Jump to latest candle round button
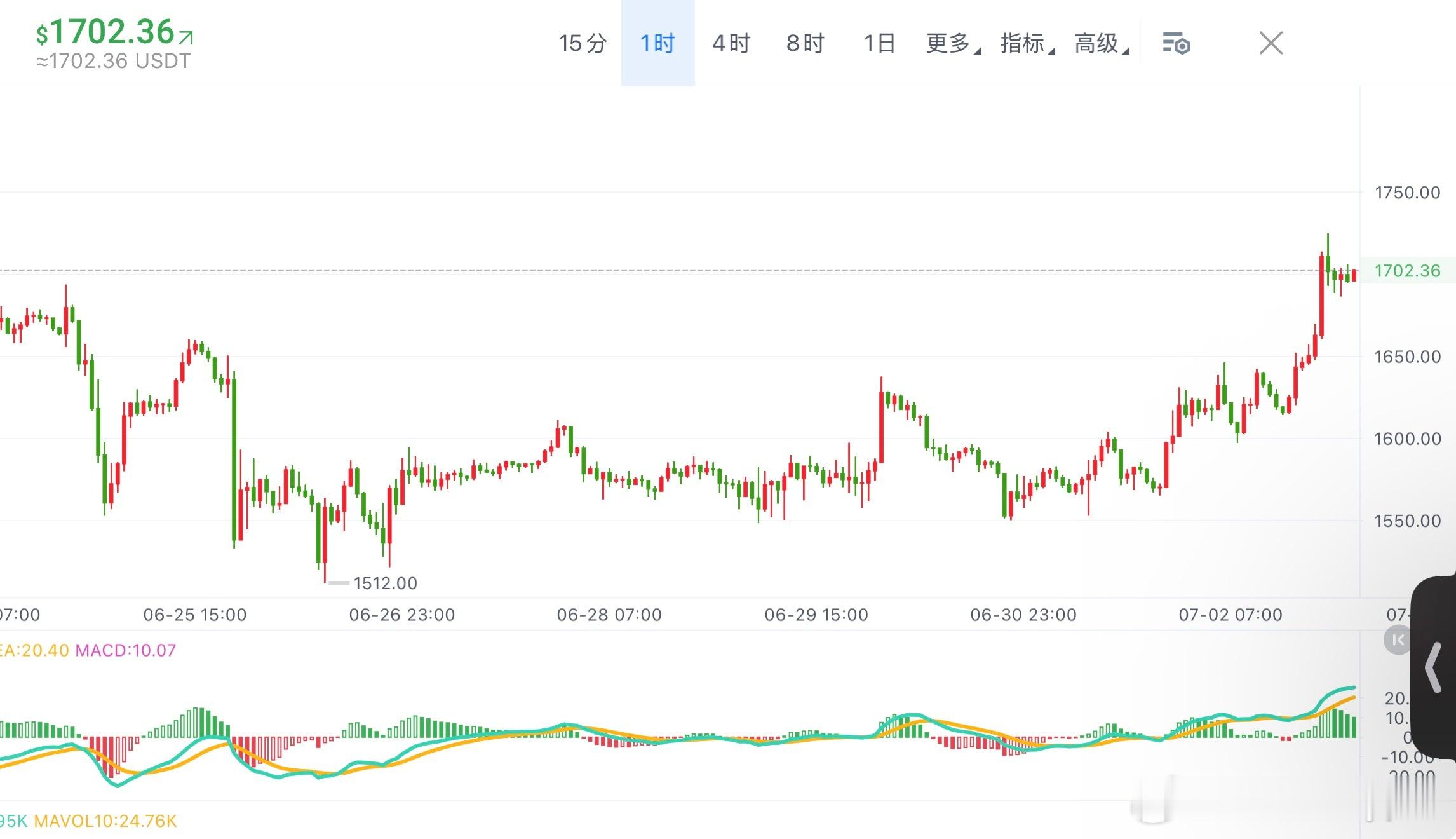 click(x=1397, y=640)
